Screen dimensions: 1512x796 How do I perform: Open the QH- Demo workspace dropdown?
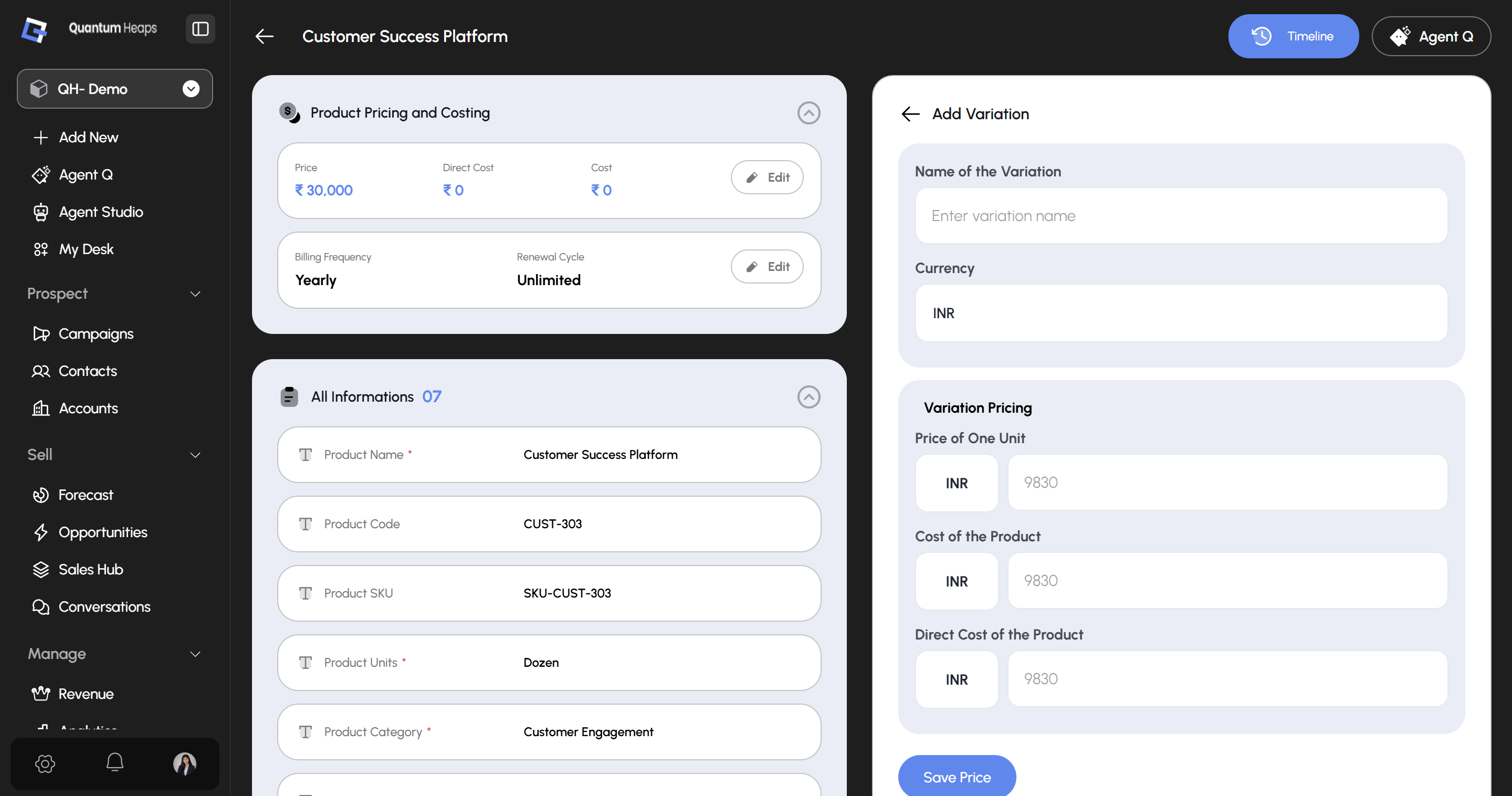tap(115, 89)
